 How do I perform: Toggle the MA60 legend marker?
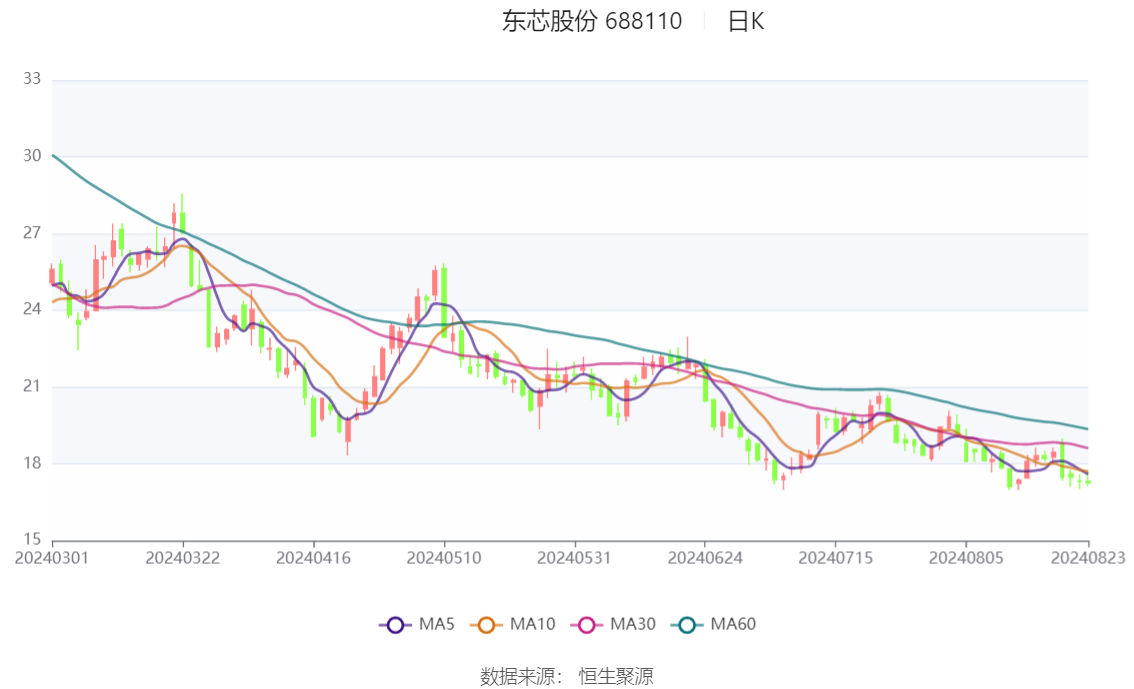[687, 625]
